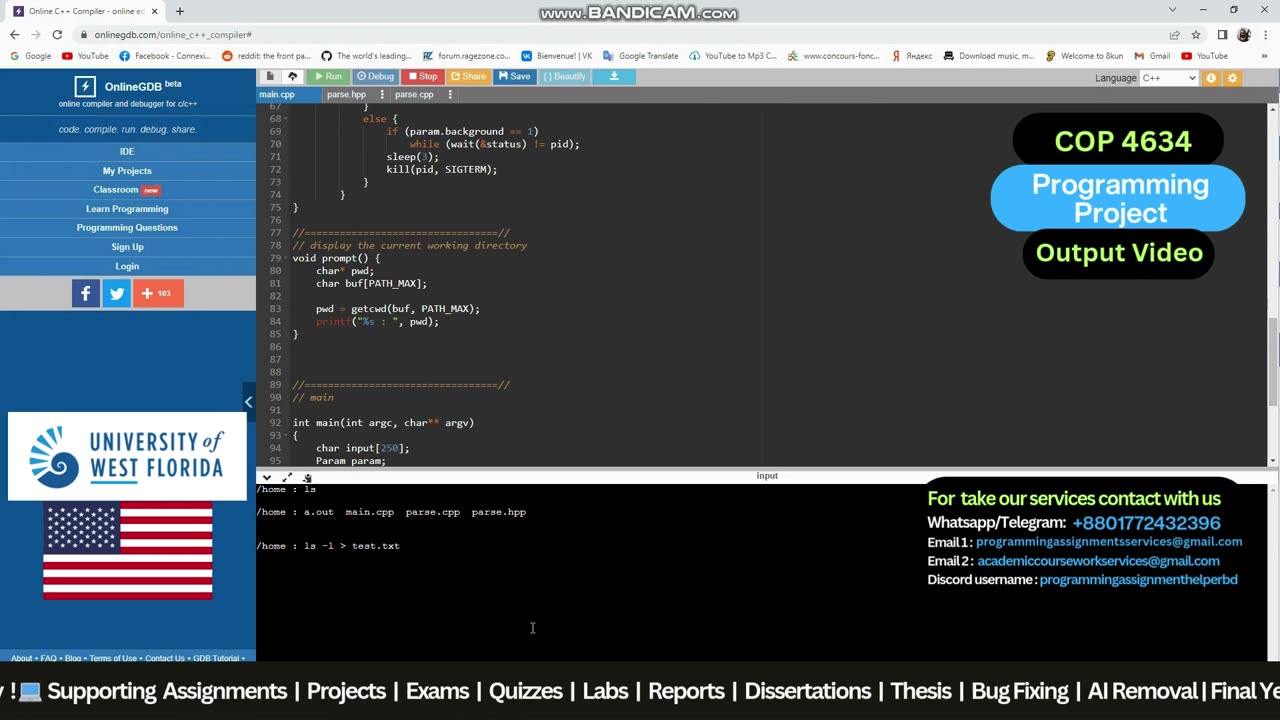Open the tab search chevron
The width and height of the screenshot is (1280, 720).
pyautogui.click(x=1173, y=10)
